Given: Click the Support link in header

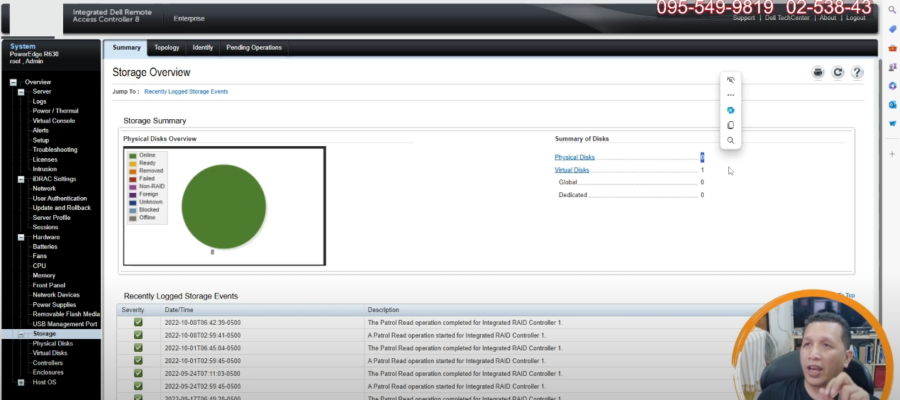Looking at the screenshot, I should [744, 18].
